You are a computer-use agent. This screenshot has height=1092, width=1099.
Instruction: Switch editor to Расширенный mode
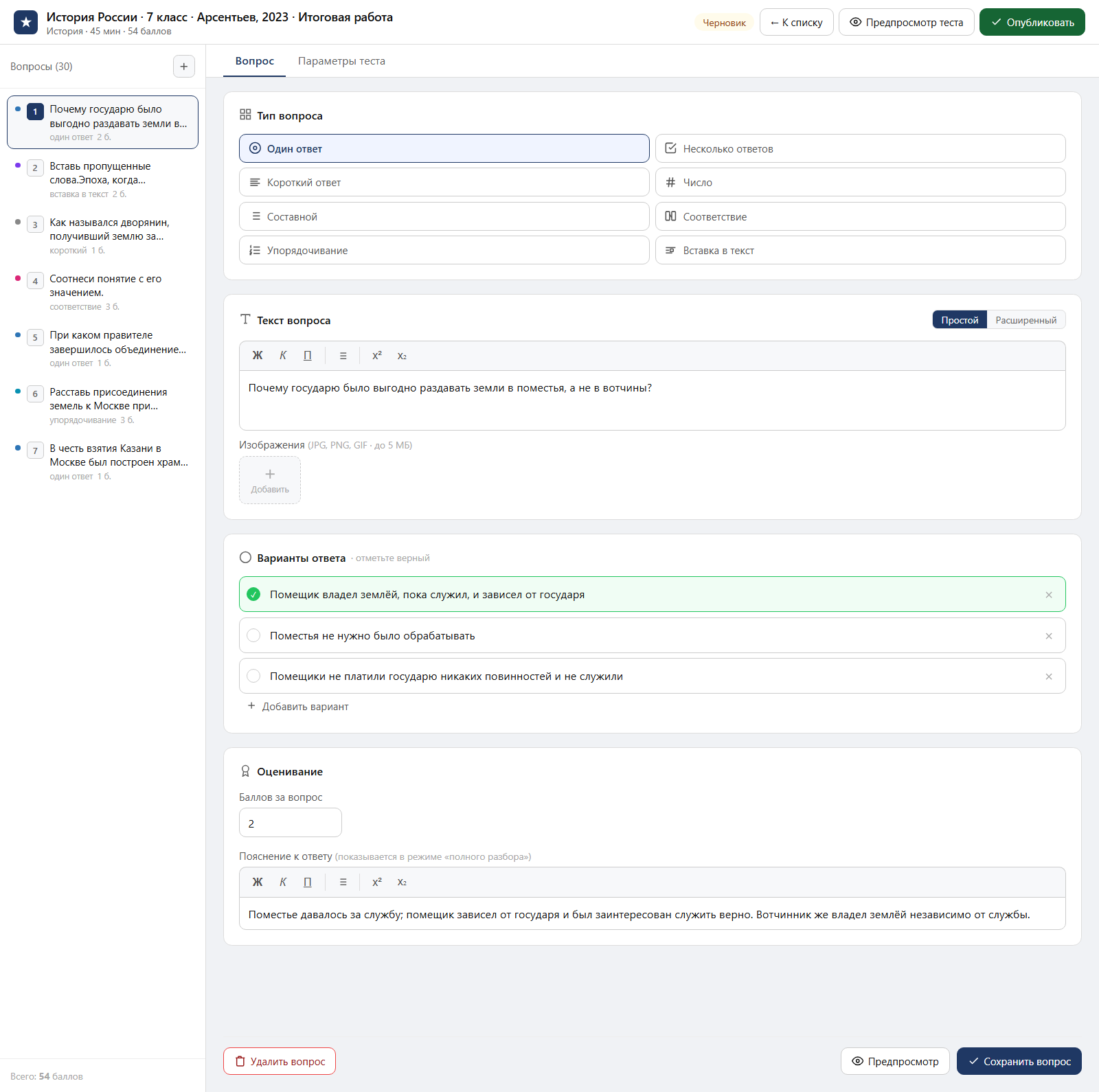point(1026,320)
